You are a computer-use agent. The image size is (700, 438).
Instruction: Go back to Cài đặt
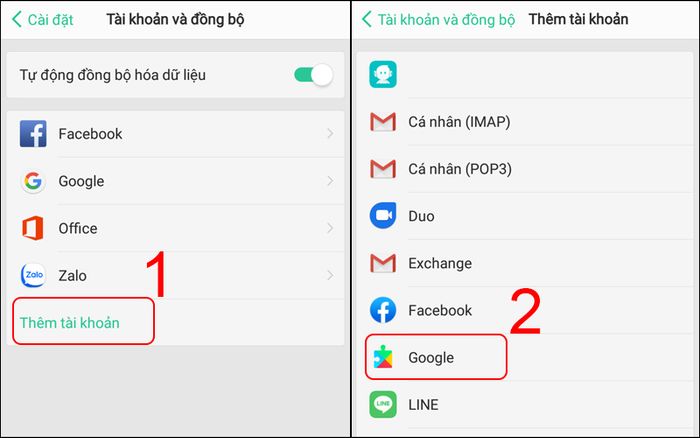point(42,20)
